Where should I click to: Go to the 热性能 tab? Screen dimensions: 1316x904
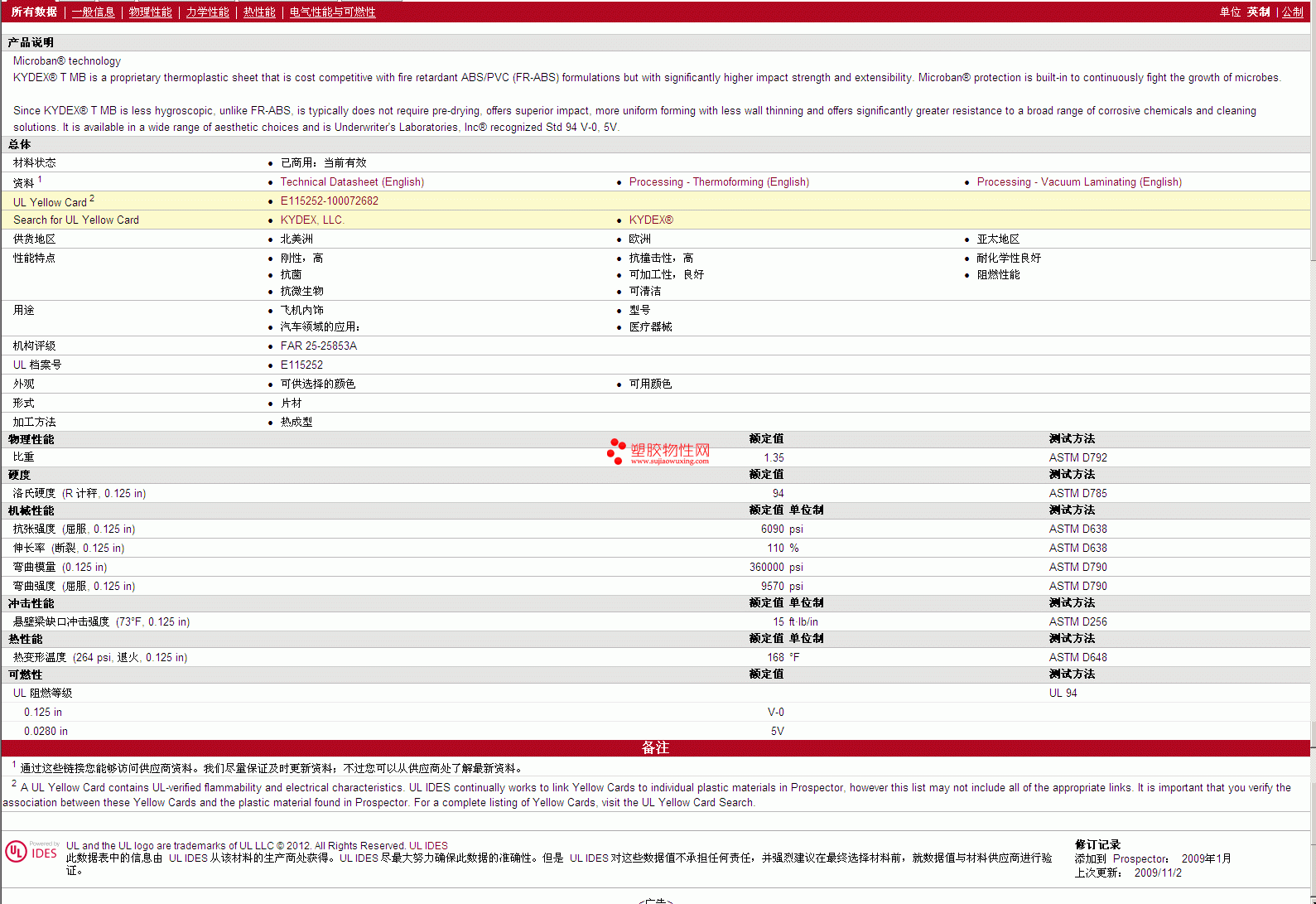click(259, 12)
